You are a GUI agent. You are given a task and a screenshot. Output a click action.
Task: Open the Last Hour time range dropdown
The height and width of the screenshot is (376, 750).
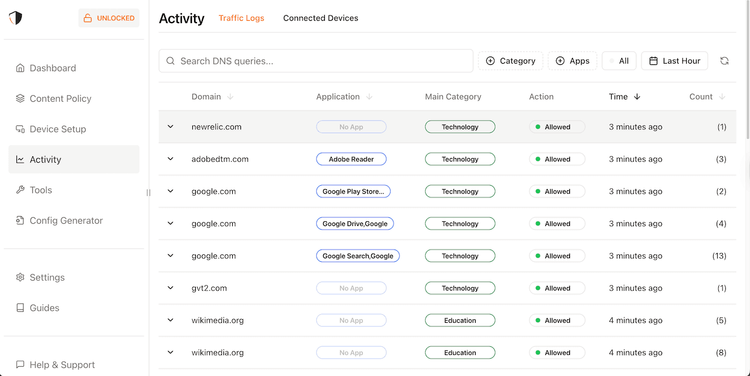[674, 61]
